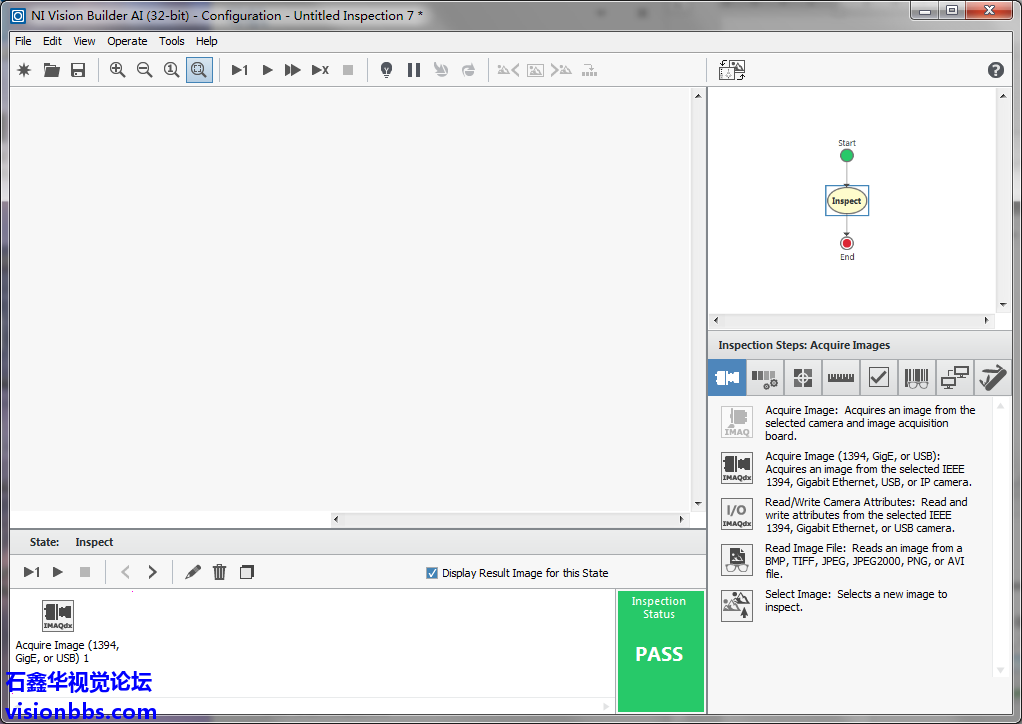Open Help via the question mark icon
Viewport: 1022px width, 724px height.
click(995, 70)
